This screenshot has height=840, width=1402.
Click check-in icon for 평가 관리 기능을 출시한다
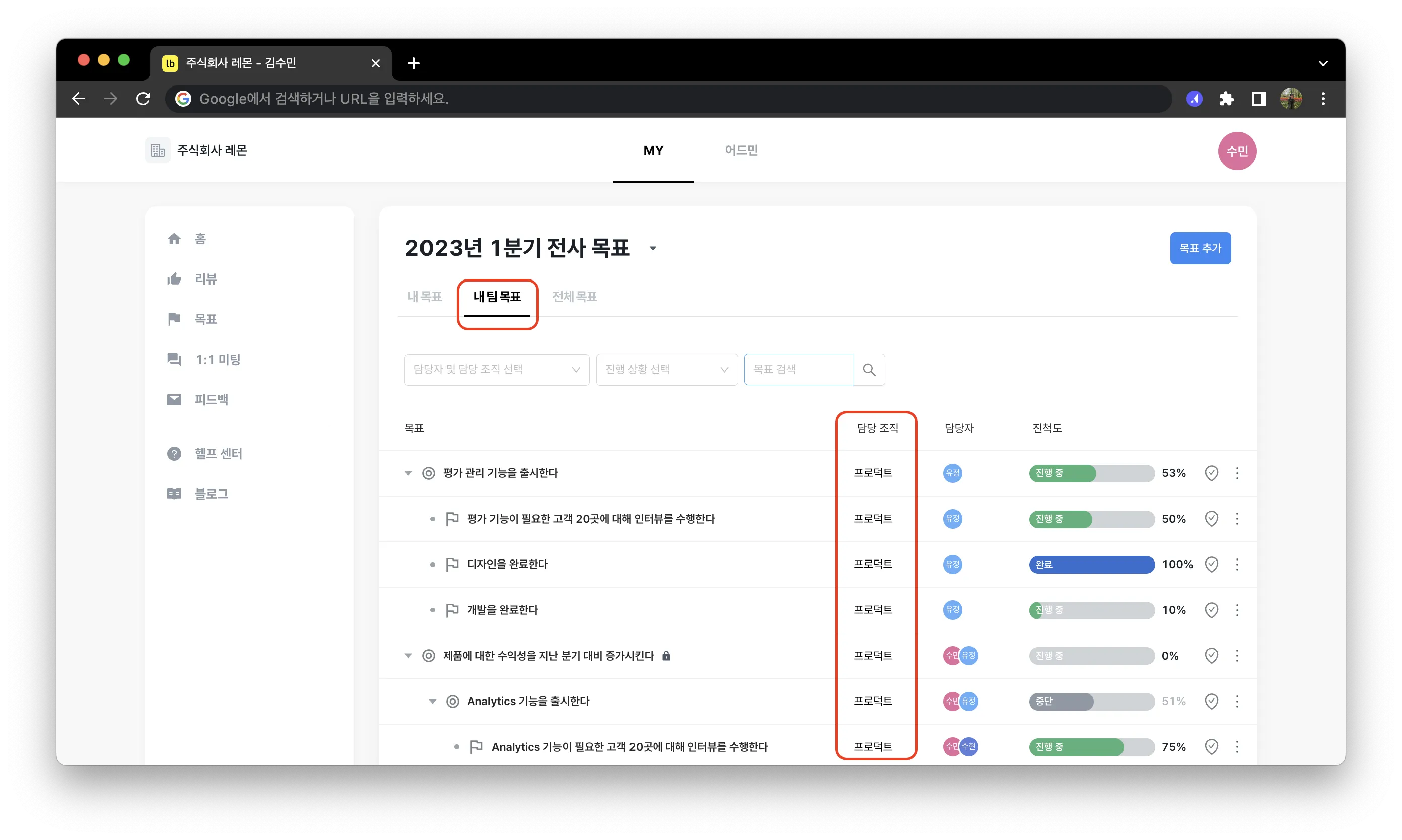pos(1211,473)
